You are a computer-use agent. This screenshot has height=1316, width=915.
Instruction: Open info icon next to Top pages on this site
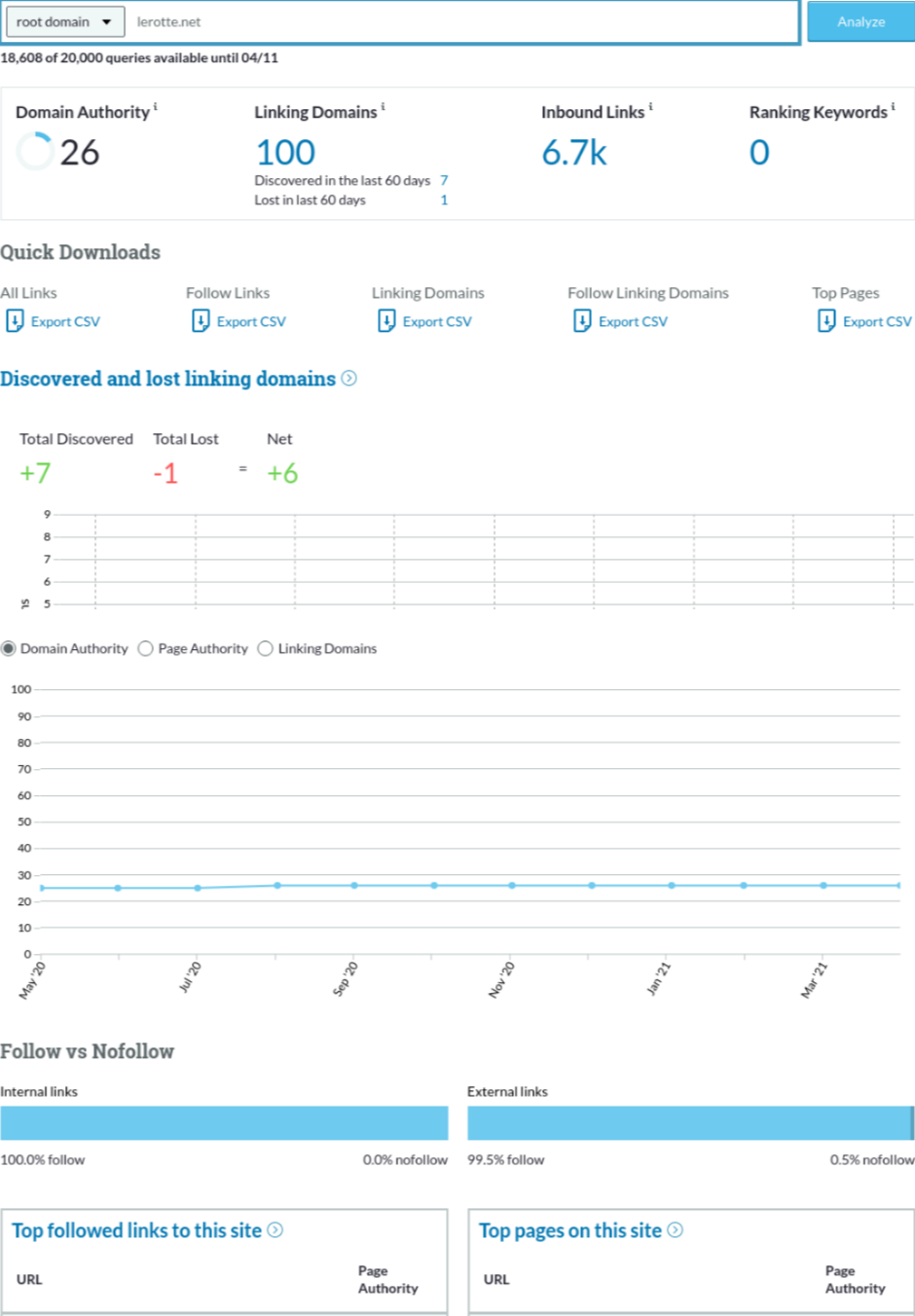[676, 1230]
